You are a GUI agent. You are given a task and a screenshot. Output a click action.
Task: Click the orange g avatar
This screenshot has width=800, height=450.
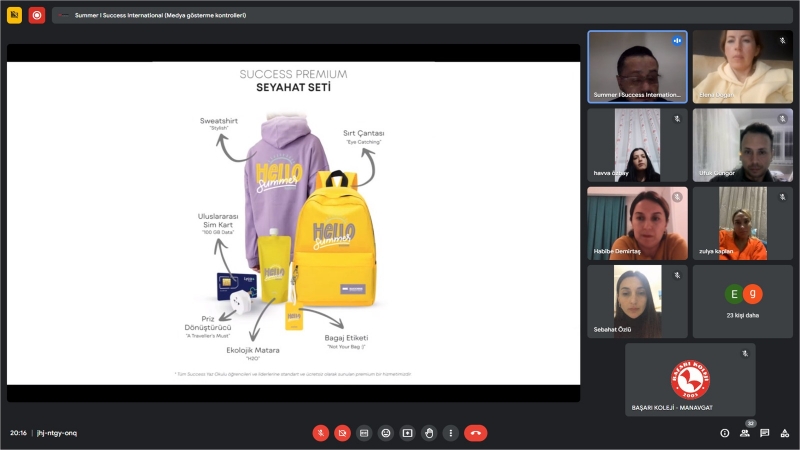point(753,294)
